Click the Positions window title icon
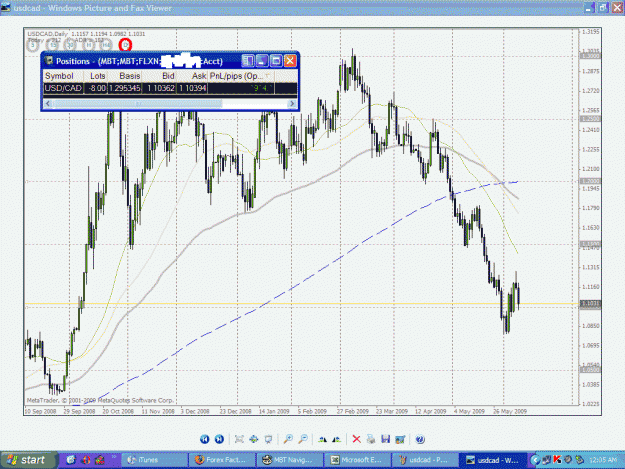This screenshot has width=625, height=469. (x=49, y=61)
